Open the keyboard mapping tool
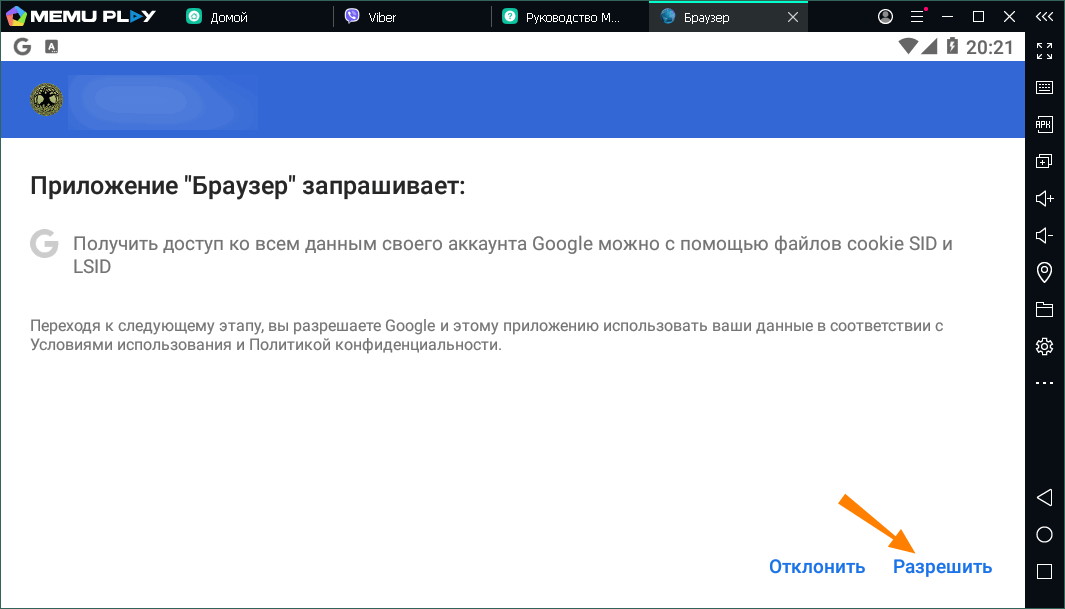This screenshot has width=1065, height=609. point(1044,87)
